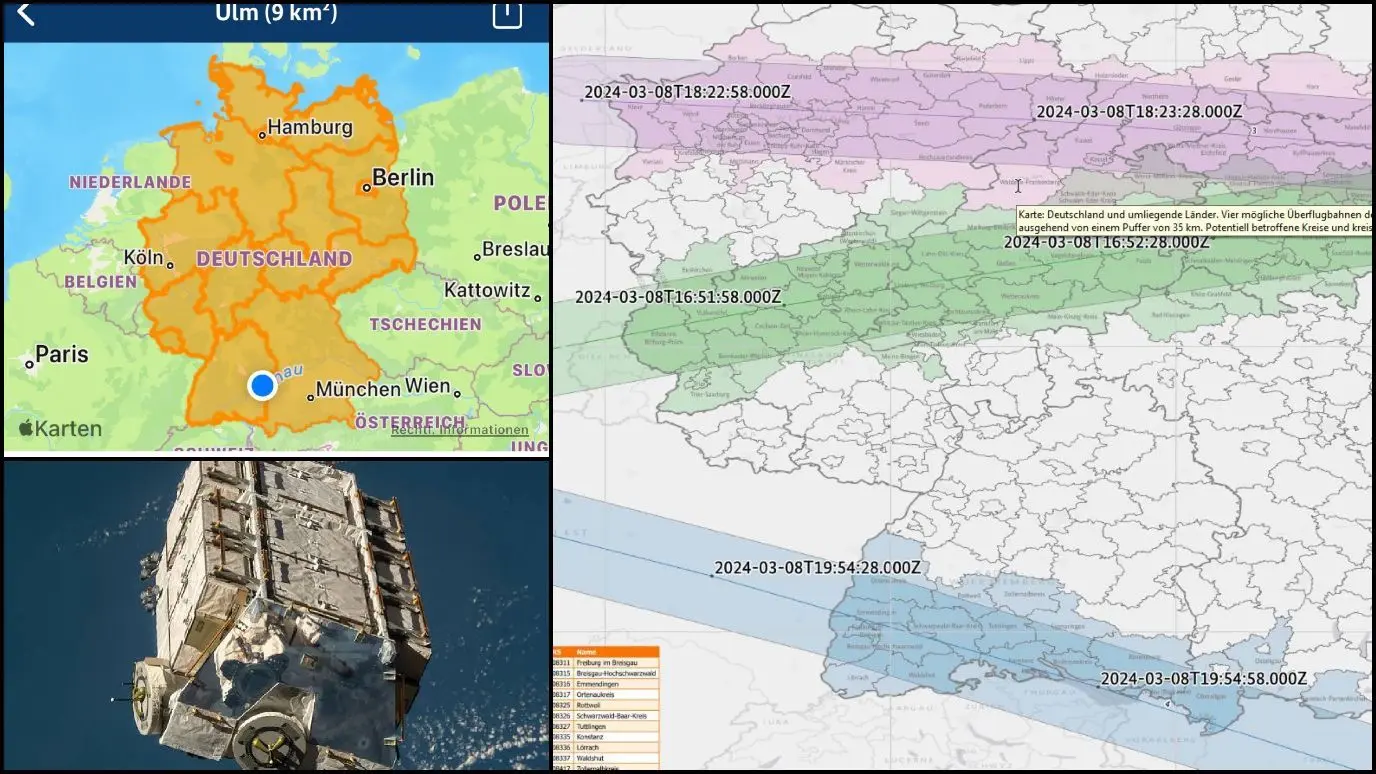The width and height of the screenshot is (1376, 774).
Task: Click the Apple Karten logo
Action: point(60,428)
